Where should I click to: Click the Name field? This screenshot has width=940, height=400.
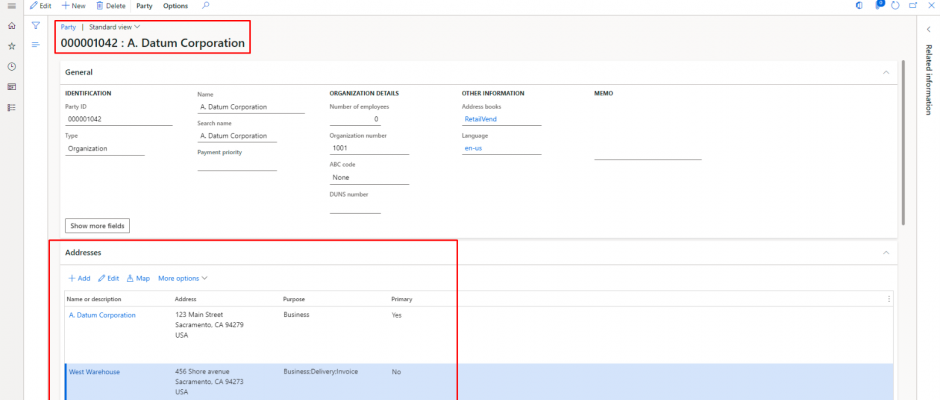tap(251, 107)
